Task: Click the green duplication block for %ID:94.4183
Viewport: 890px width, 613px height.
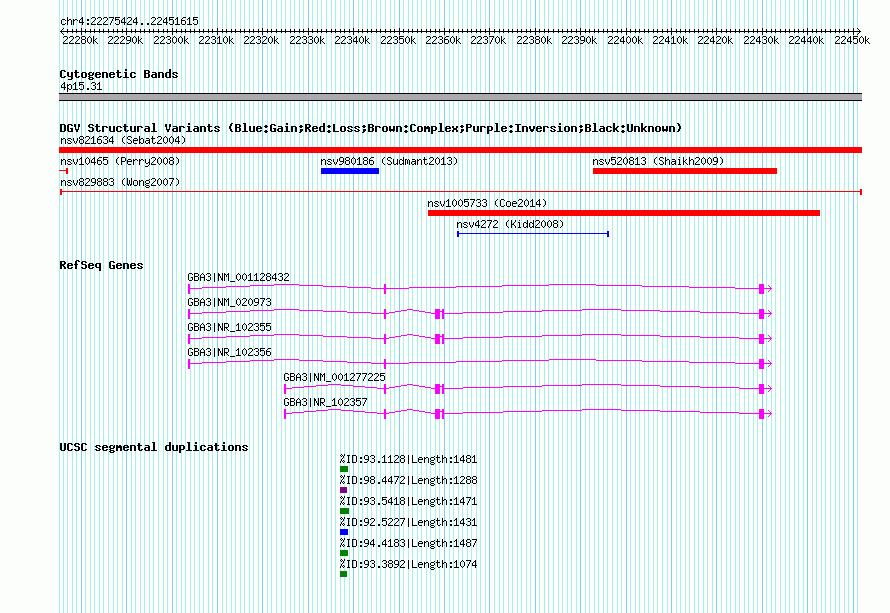Action: 344,553
